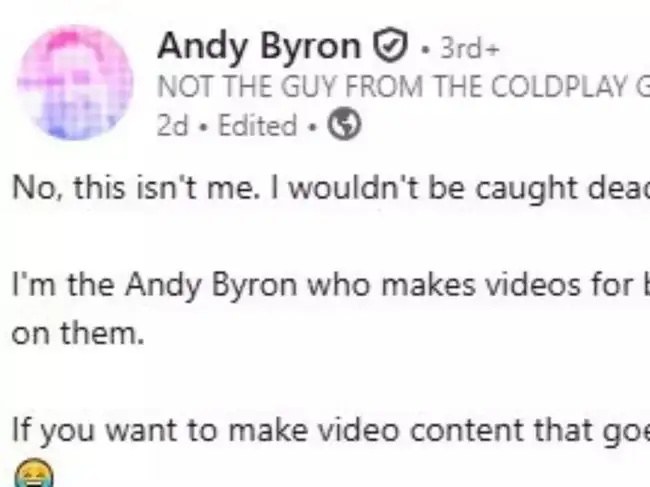The width and height of the screenshot is (650, 487).
Task: Click "Byron" in the post body text
Action: pos(254,286)
